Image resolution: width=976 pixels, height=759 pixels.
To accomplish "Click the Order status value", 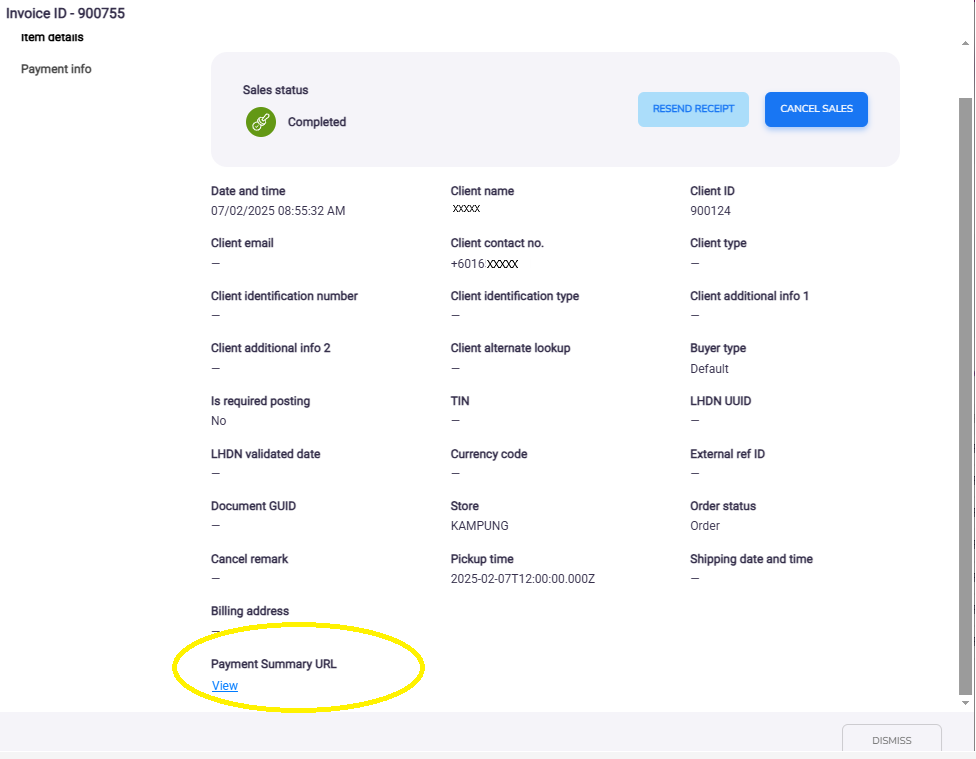I will click(x=703, y=525).
